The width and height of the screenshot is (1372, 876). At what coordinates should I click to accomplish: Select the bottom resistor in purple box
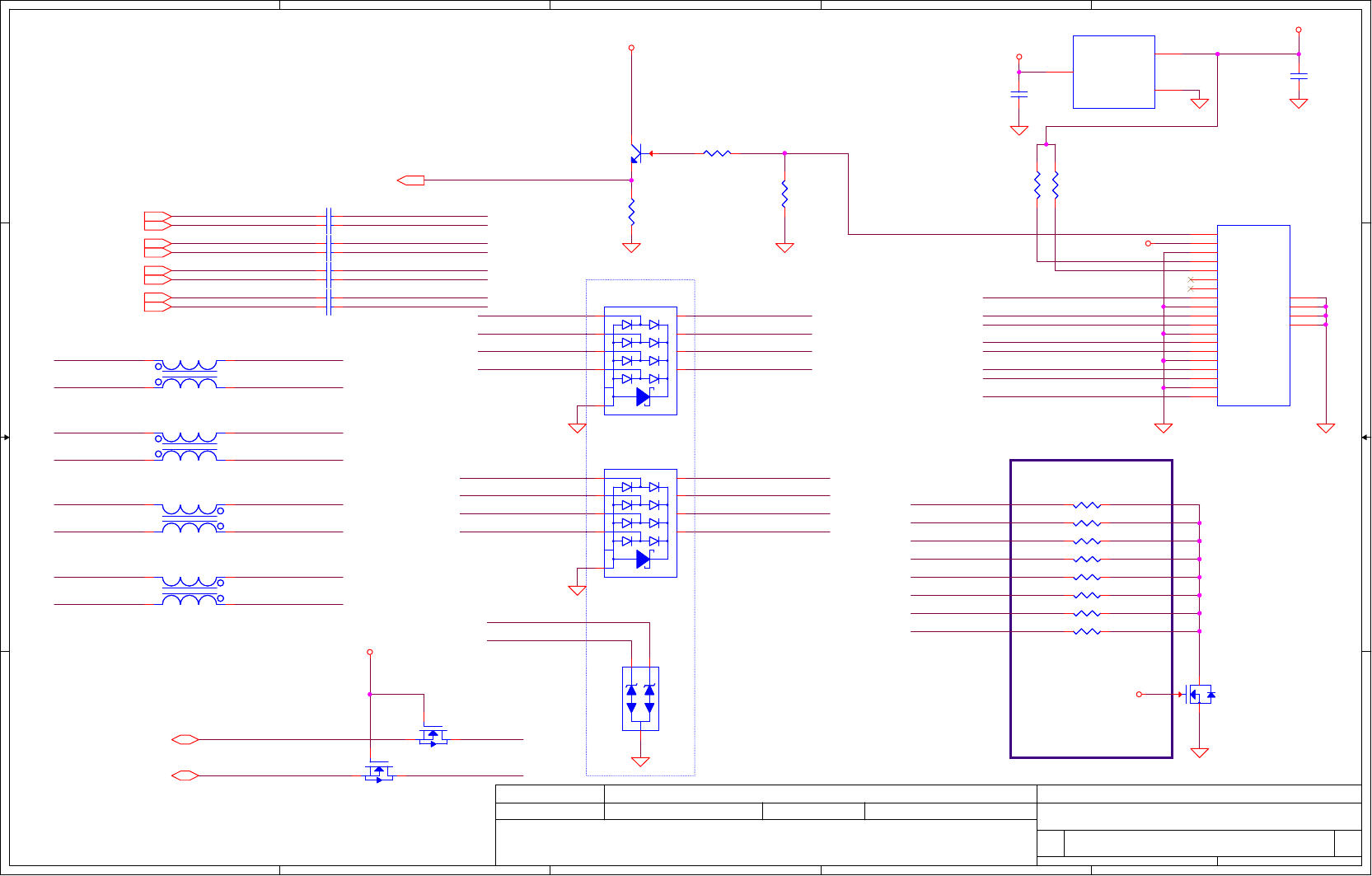tap(1087, 632)
